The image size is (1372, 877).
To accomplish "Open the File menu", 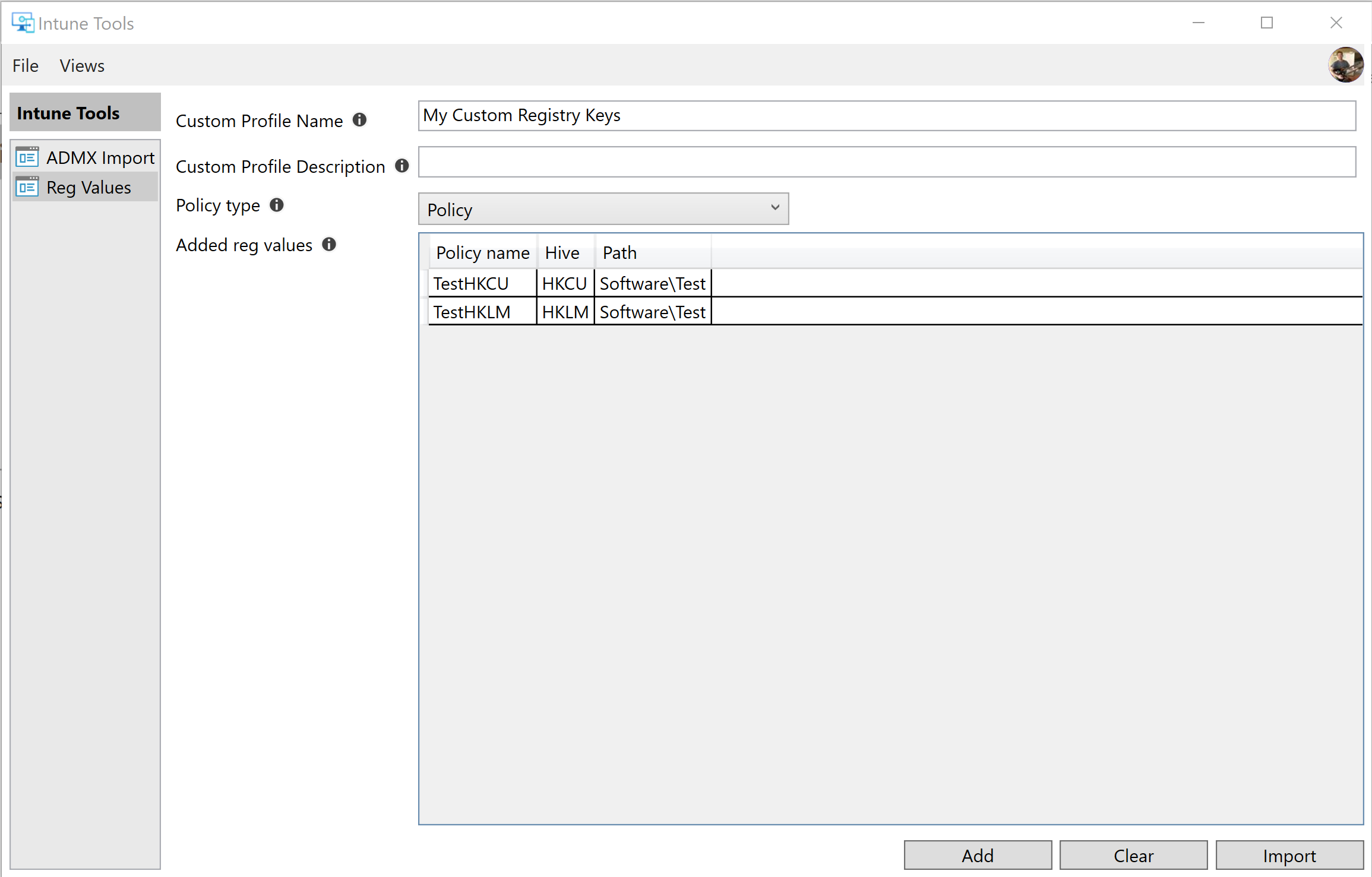I will (26, 66).
